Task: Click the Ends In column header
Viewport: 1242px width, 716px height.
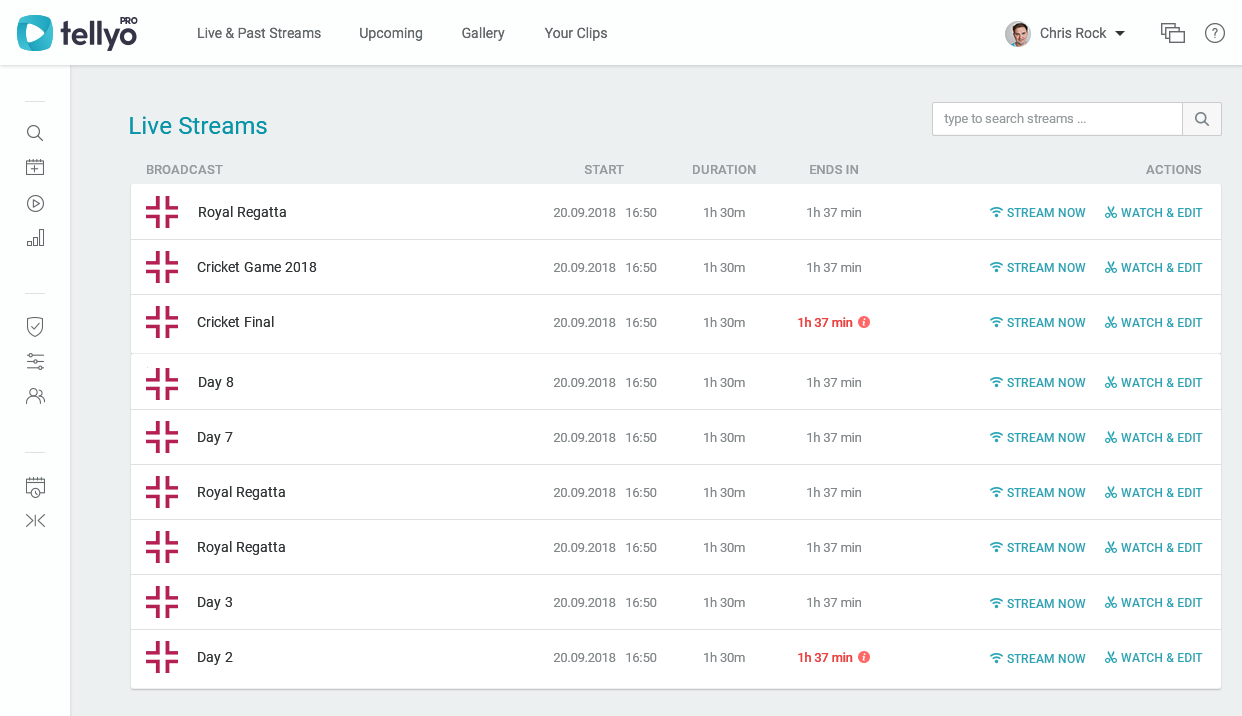Action: point(834,170)
